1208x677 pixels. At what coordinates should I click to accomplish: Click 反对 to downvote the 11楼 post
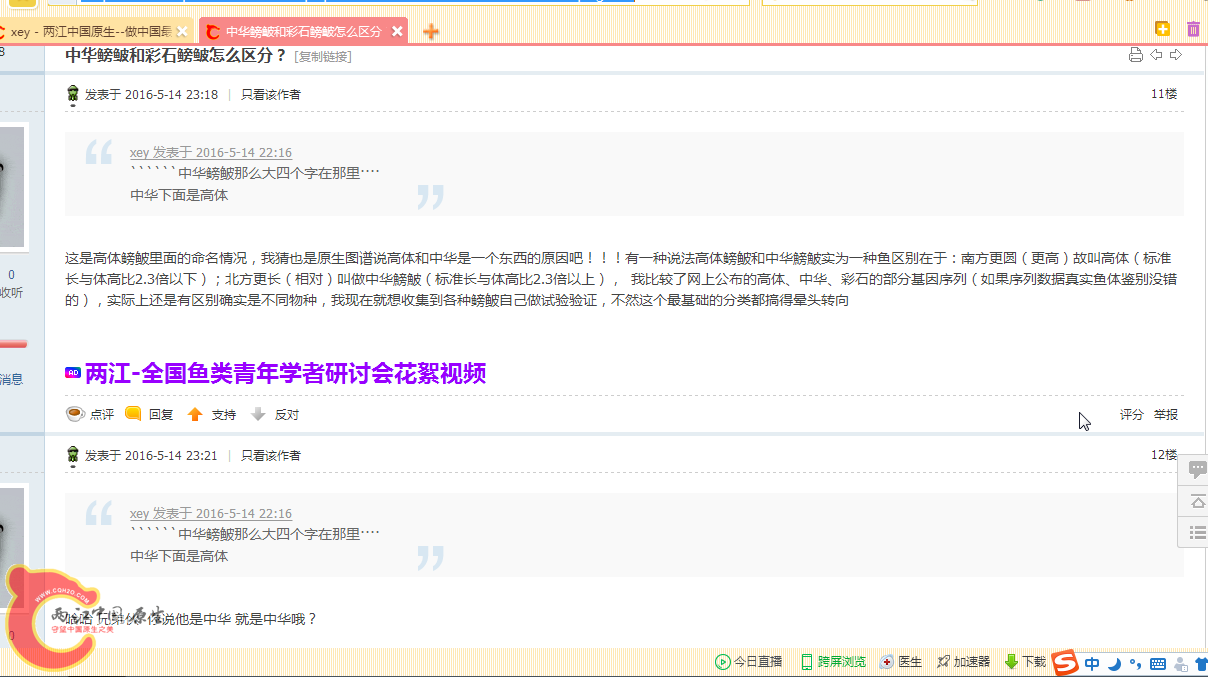click(287, 414)
